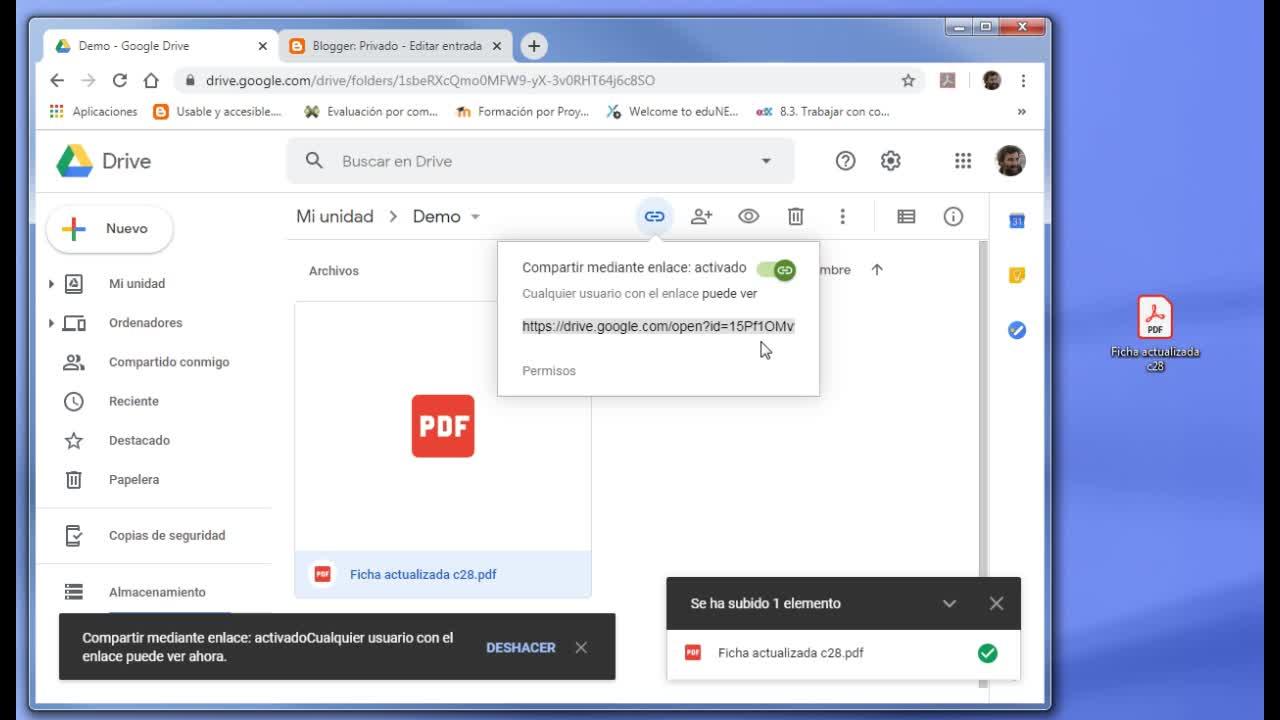The width and height of the screenshot is (1280, 720).
Task: Toggle link sharing switch off
Action: pos(776,270)
